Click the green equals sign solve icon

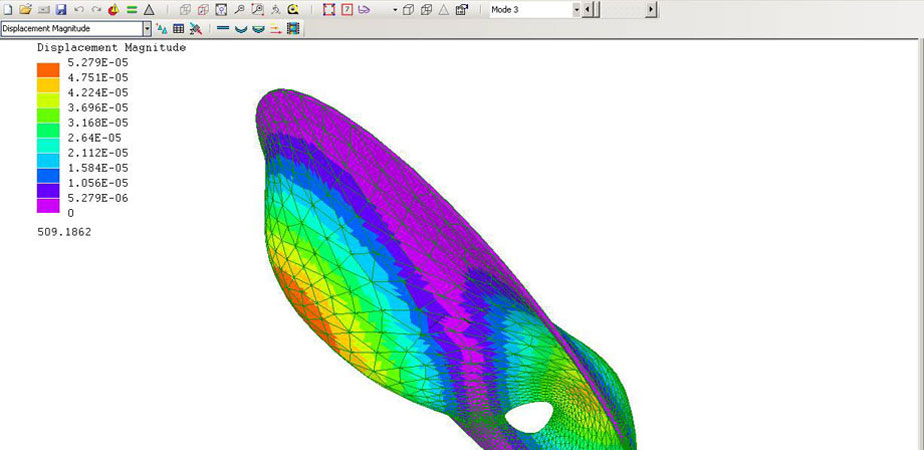(131, 9)
